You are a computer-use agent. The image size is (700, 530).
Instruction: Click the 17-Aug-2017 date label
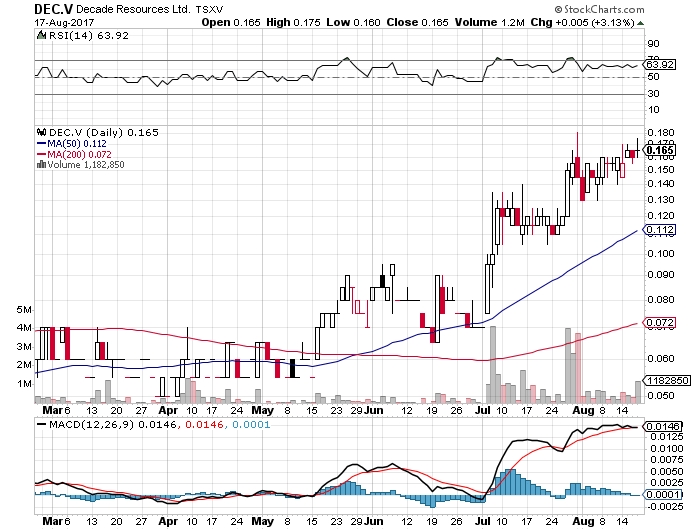(x=64, y=22)
